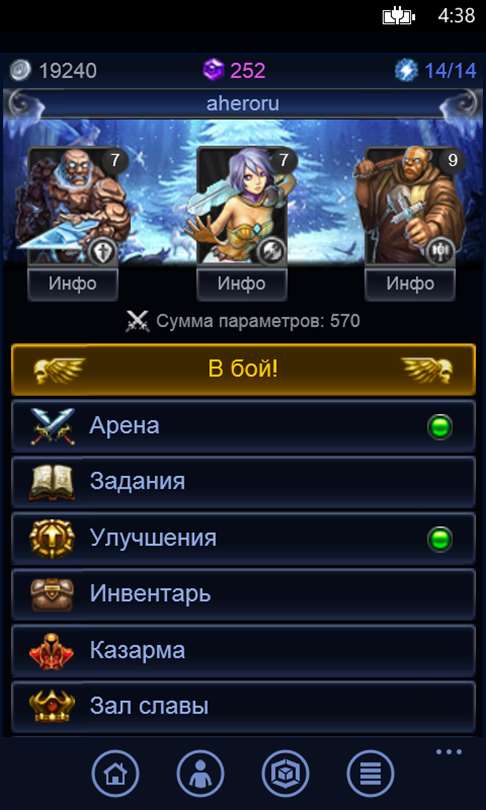Open the Арена menu entry
This screenshot has height=810, width=486.
pos(243,427)
